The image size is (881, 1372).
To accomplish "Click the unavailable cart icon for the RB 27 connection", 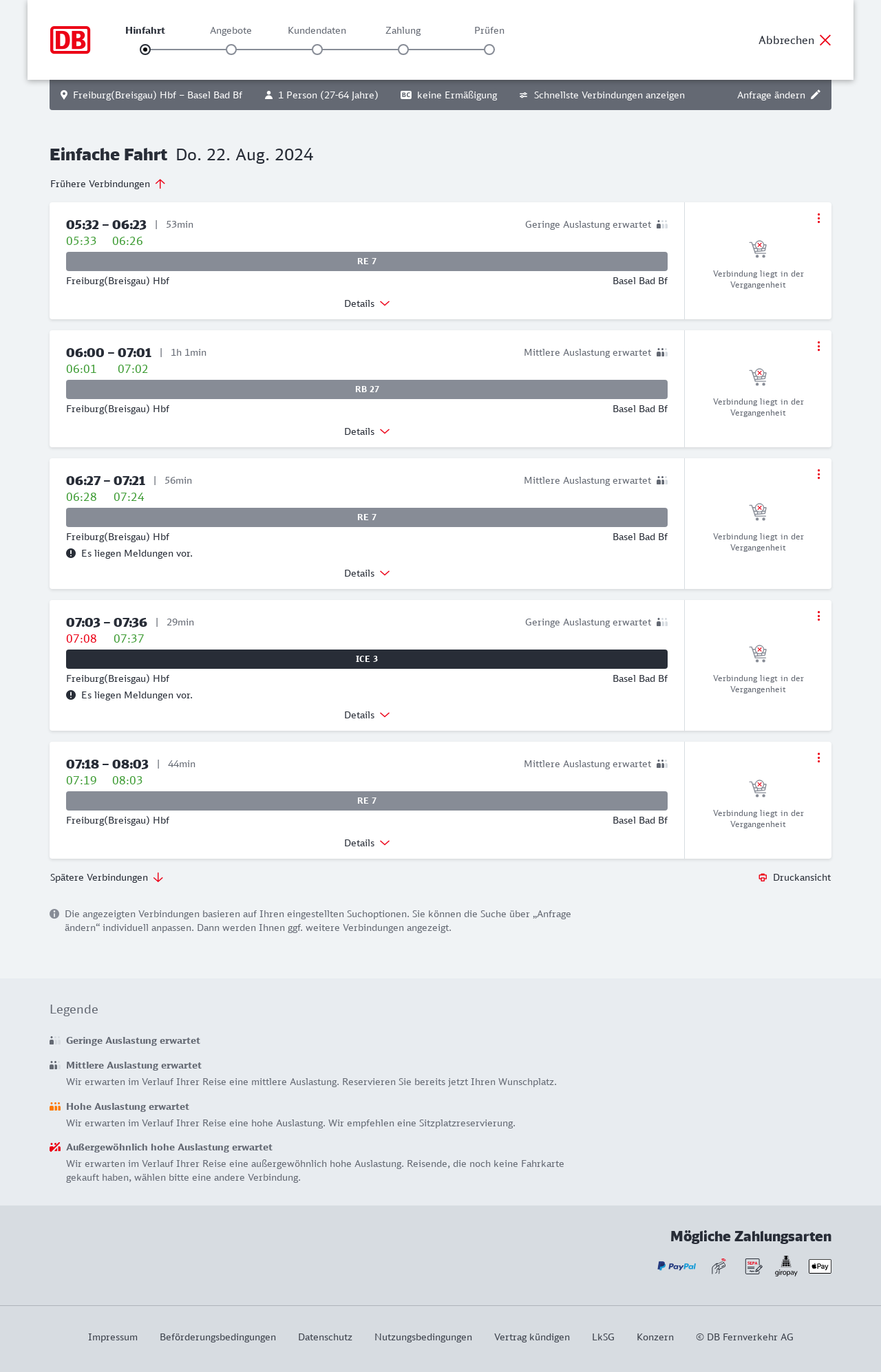I will click(x=758, y=376).
